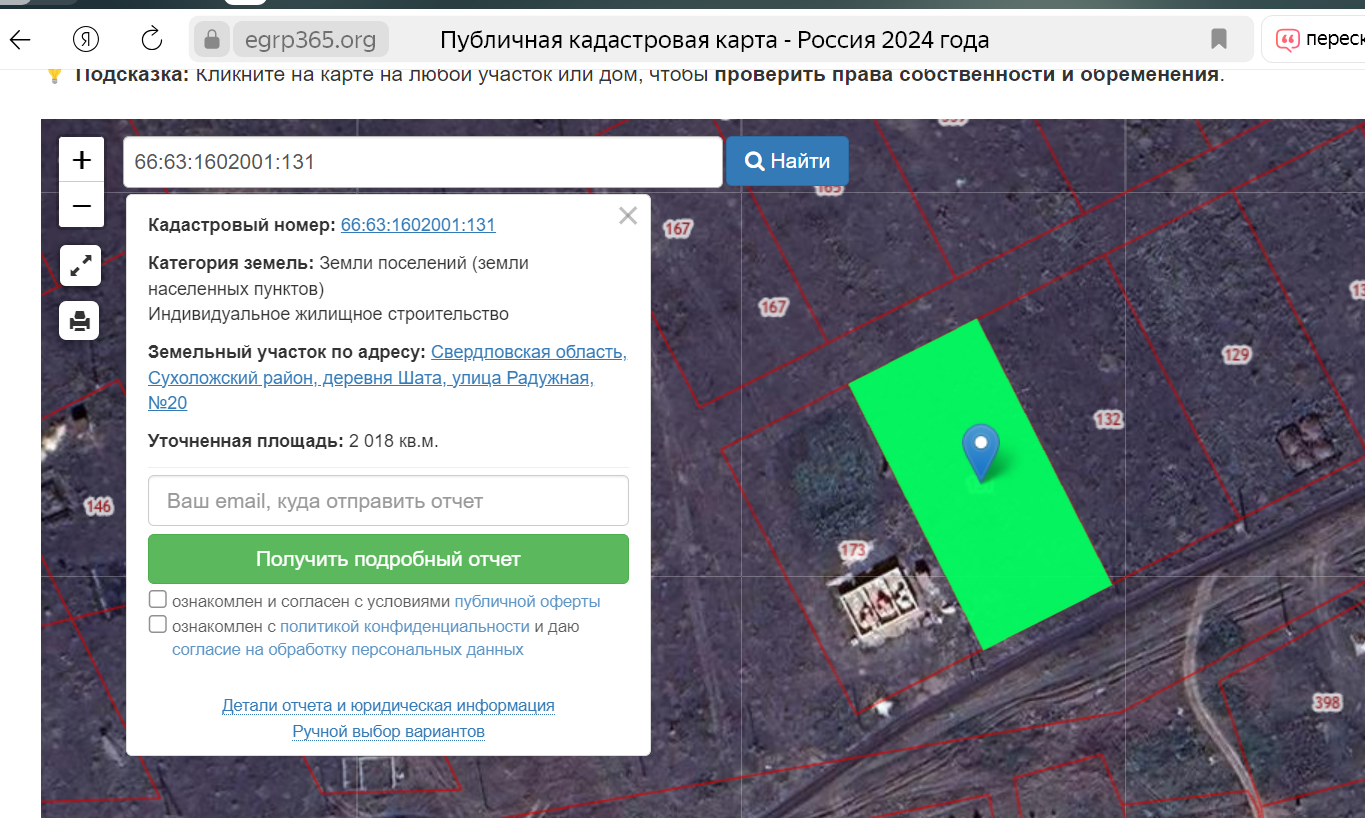Click Получить подробный отчет button
1365x818 pixels.
tap(388, 559)
